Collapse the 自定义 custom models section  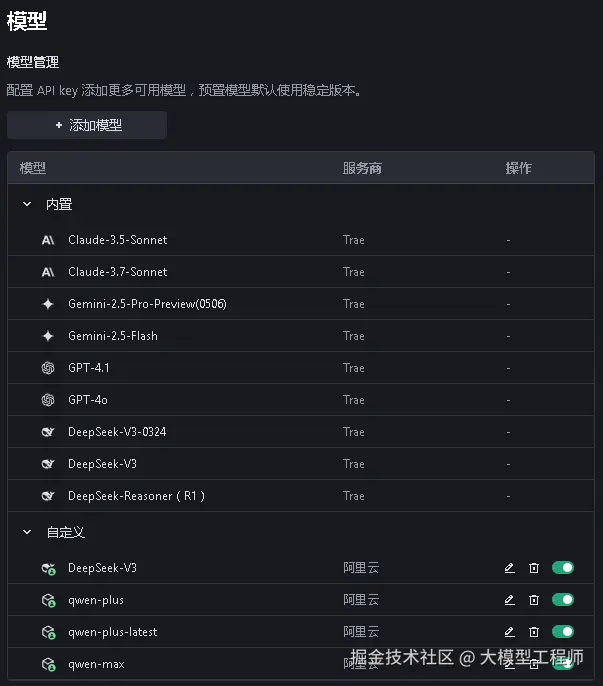tap(27, 532)
